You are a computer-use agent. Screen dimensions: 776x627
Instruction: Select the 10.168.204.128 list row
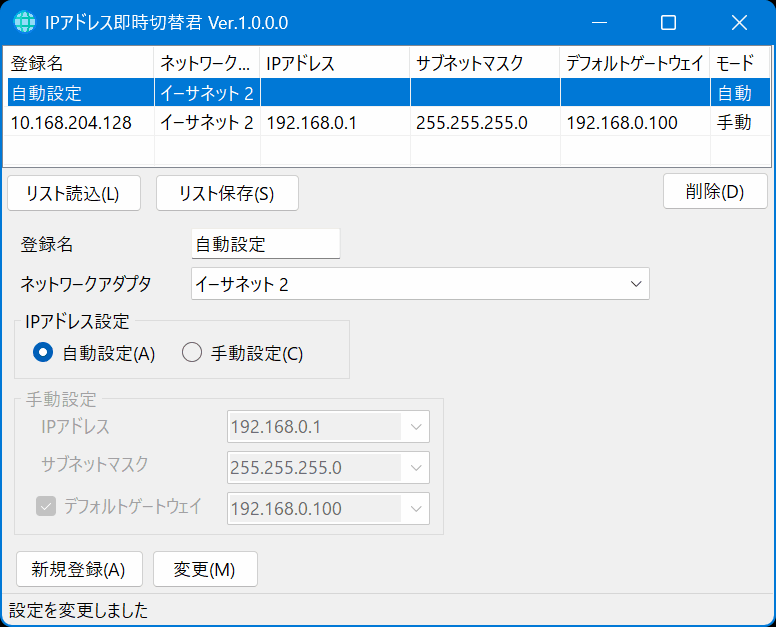coord(388,122)
